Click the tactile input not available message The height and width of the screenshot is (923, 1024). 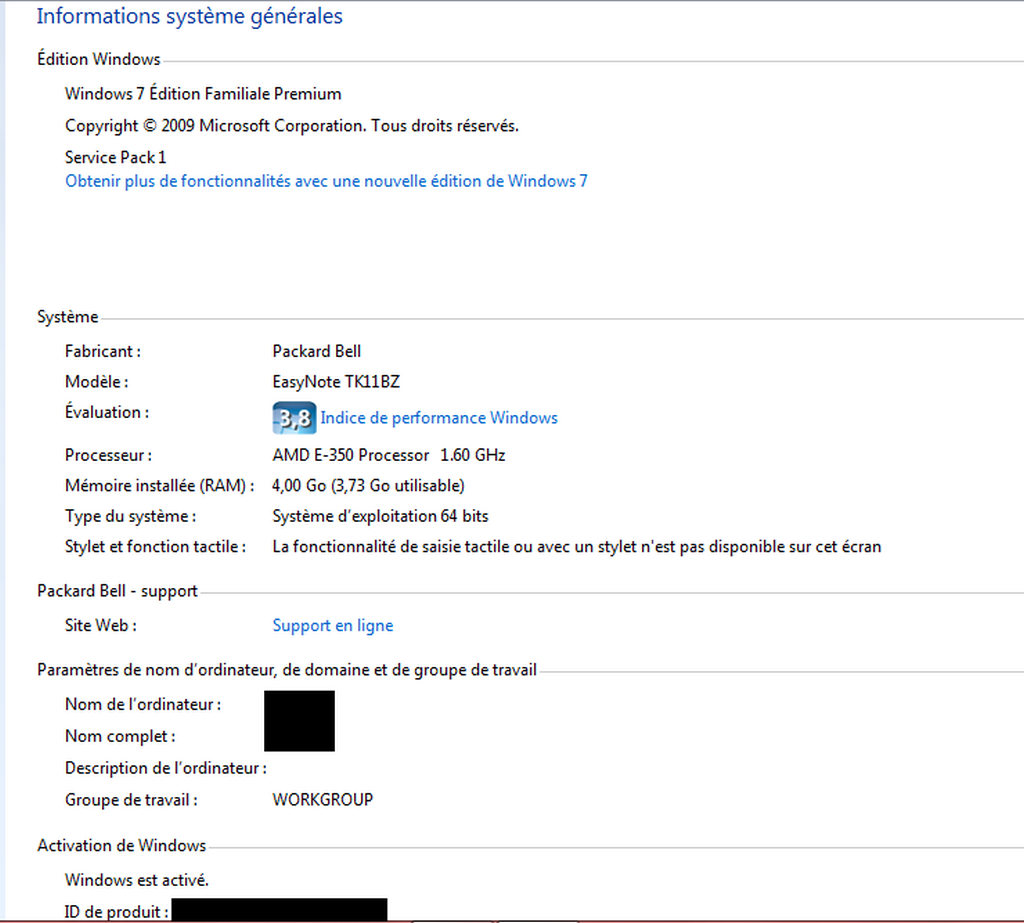pyautogui.click(x=577, y=547)
